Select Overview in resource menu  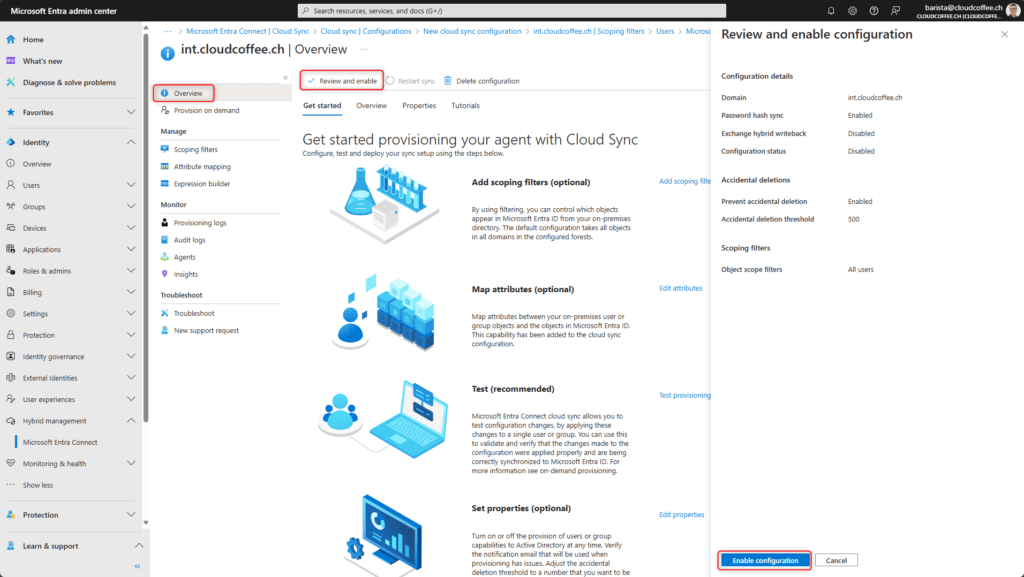pos(187,93)
